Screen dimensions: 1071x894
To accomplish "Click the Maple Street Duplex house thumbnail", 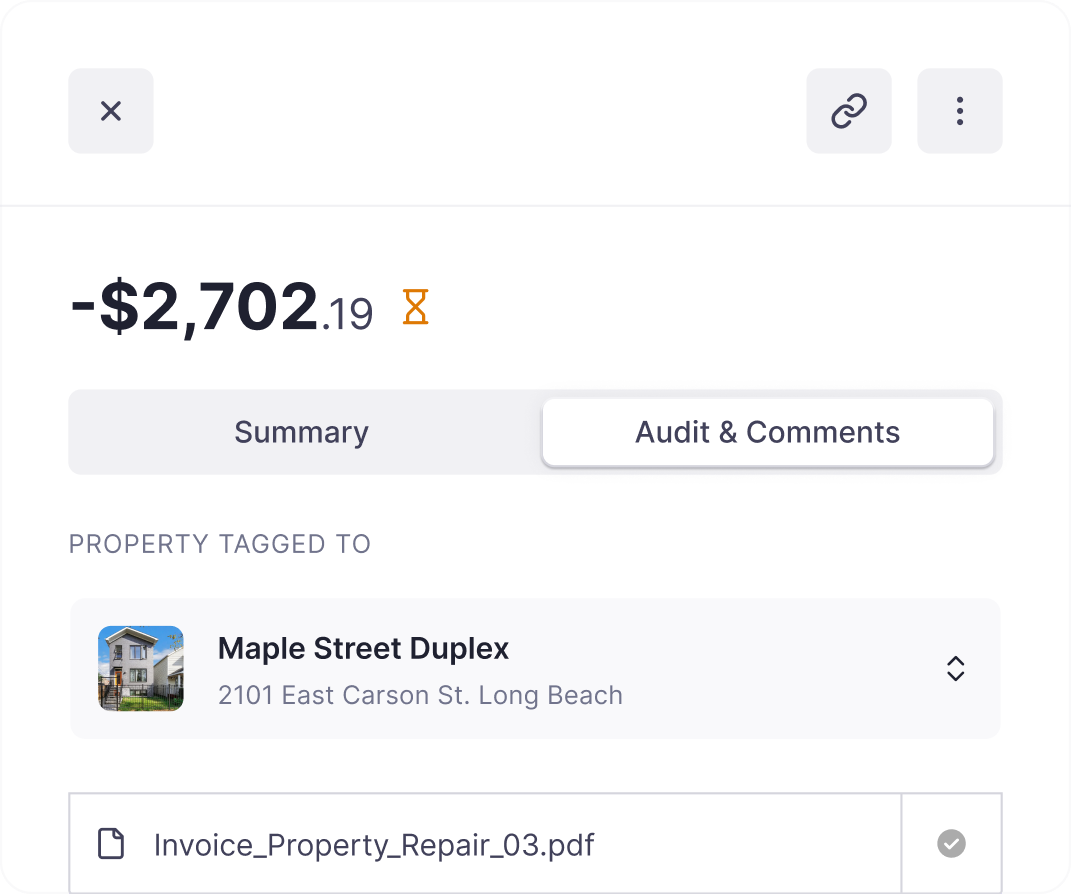I will 141,669.
